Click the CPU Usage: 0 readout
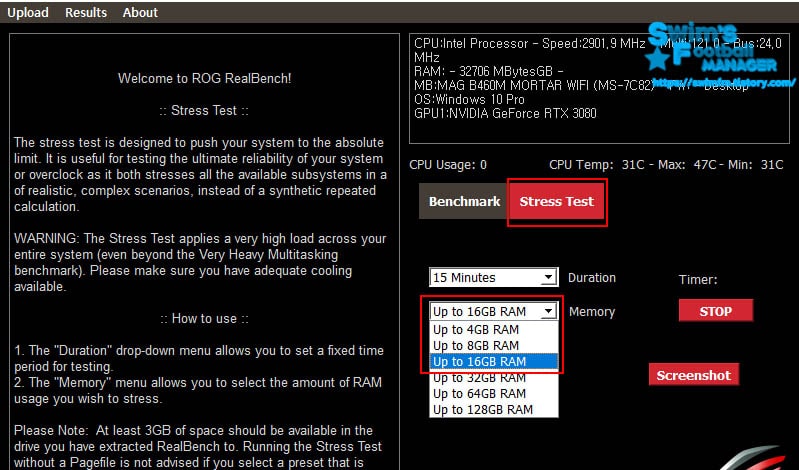The height and width of the screenshot is (470, 799). pyautogui.click(x=448, y=165)
